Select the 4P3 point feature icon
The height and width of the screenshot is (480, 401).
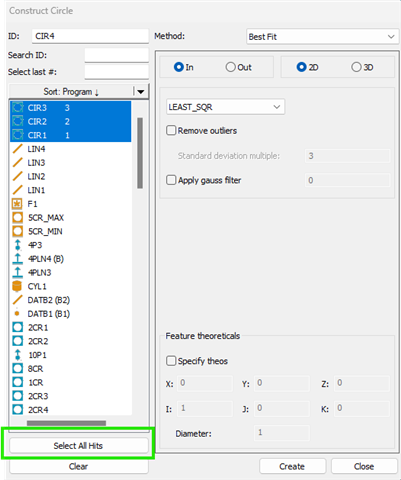pos(18,245)
